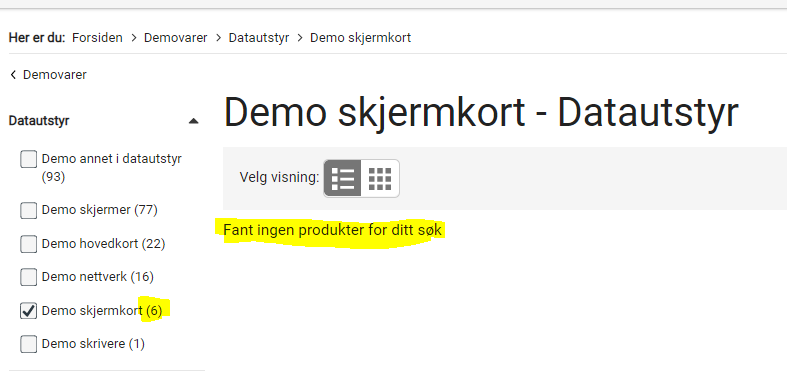Click the back chevron beside Demovarer
This screenshot has height=375, width=787.
(x=13, y=75)
